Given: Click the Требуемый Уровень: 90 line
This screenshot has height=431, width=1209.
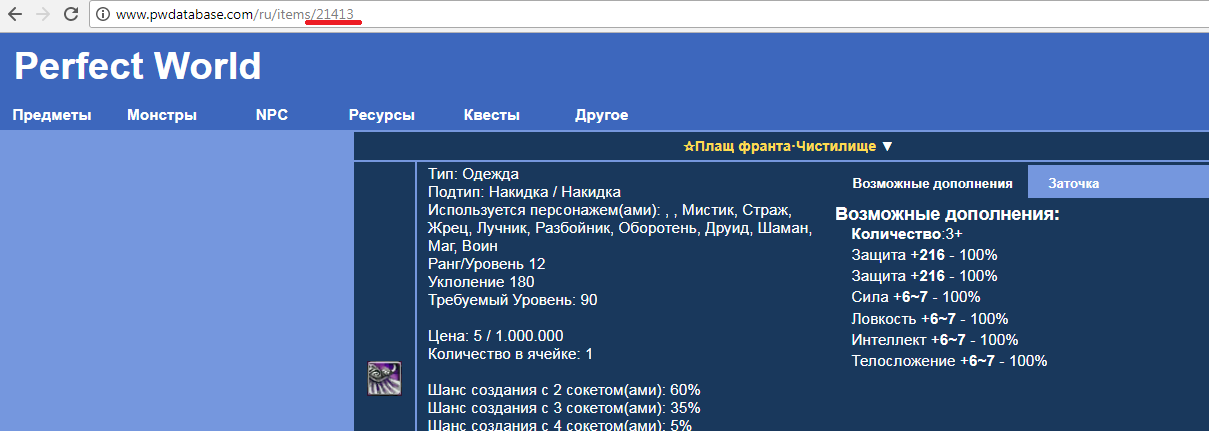Looking at the screenshot, I should tap(513, 300).
